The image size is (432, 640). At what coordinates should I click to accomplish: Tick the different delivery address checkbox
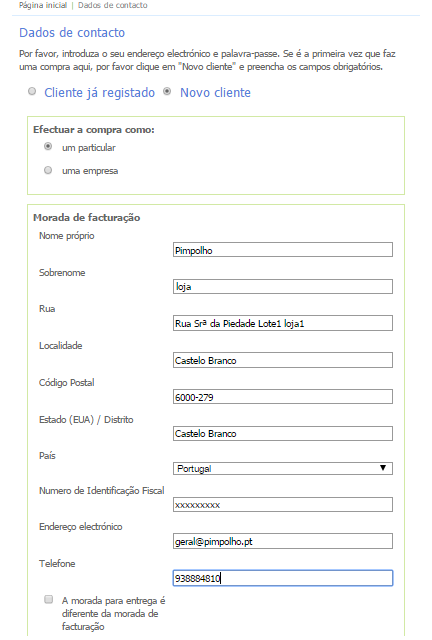point(49,599)
